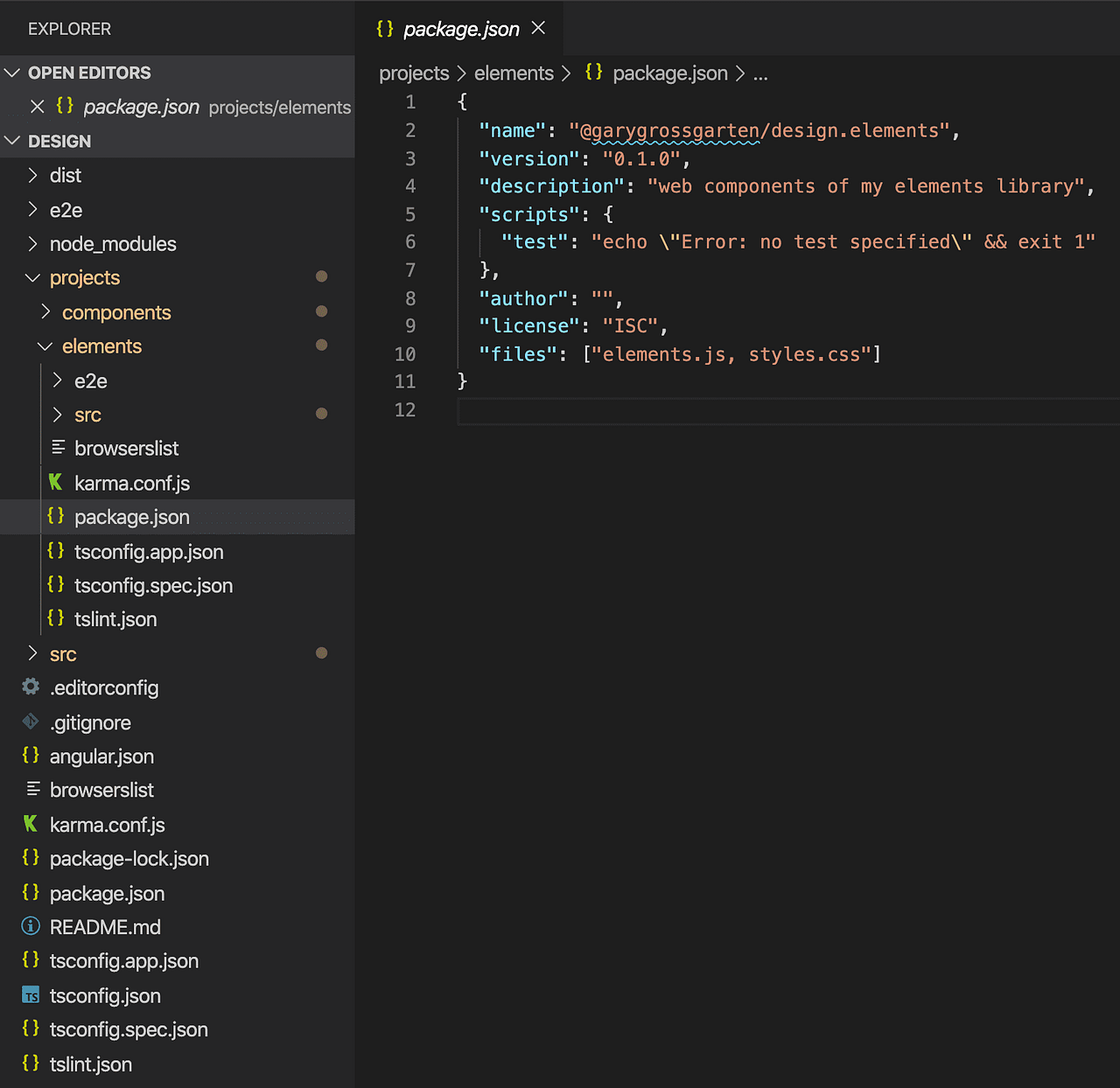Click the modified indicator next to components folder

[x=322, y=311]
